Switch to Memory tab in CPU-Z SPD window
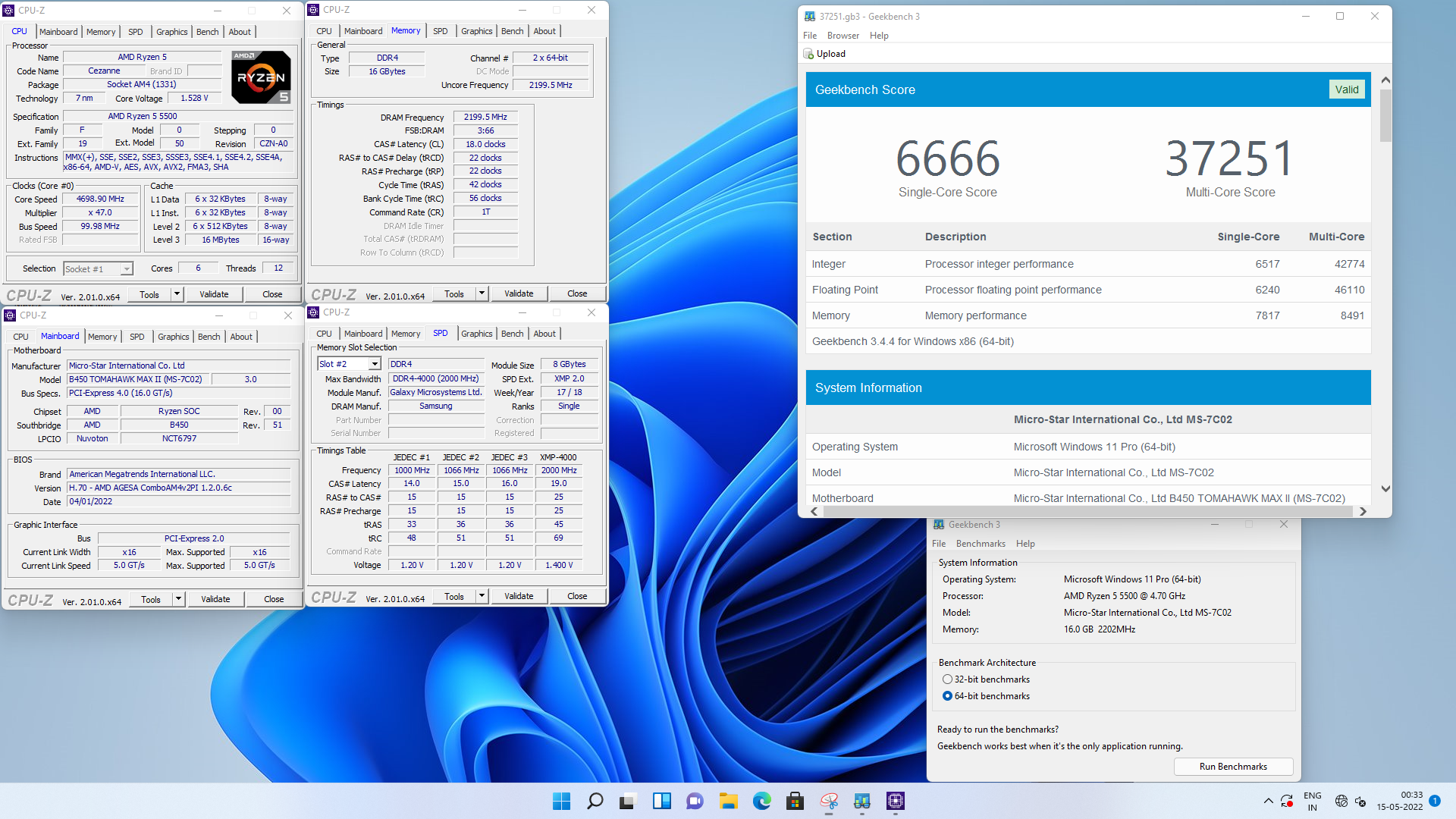 pyautogui.click(x=406, y=334)
